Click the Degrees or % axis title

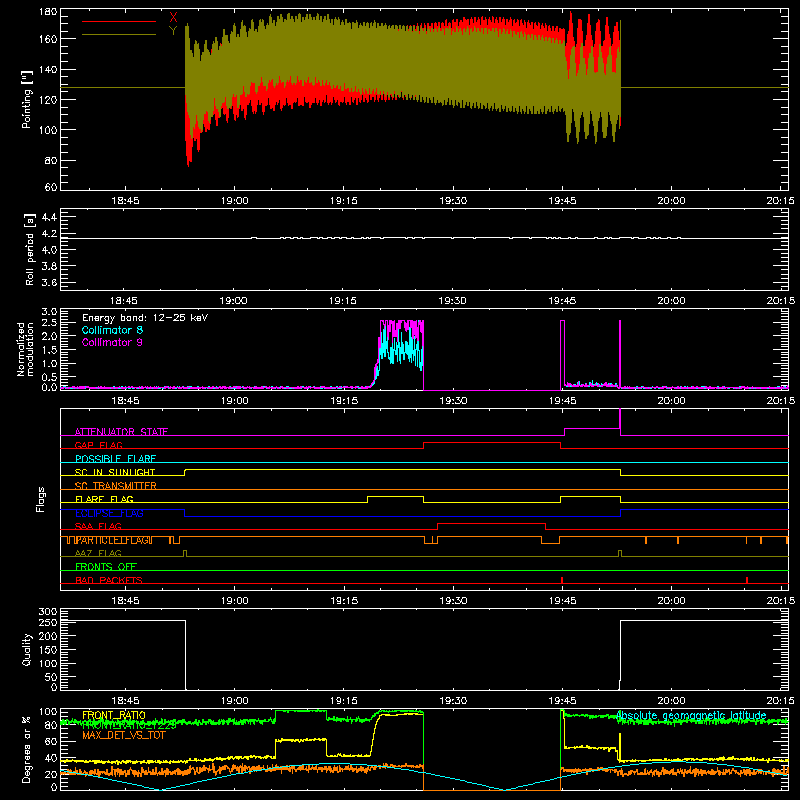27,750
